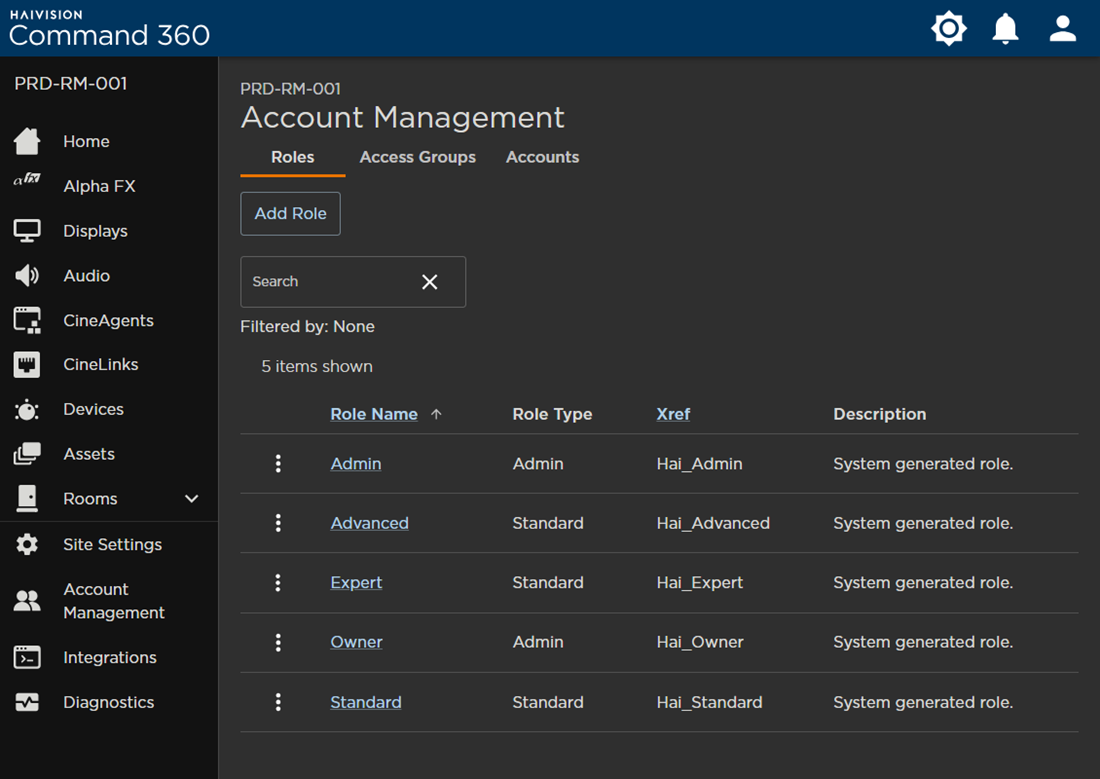
Task: Select the Hai_Expert xref cell
Action: pyautogui.click(x=699, y=582)
